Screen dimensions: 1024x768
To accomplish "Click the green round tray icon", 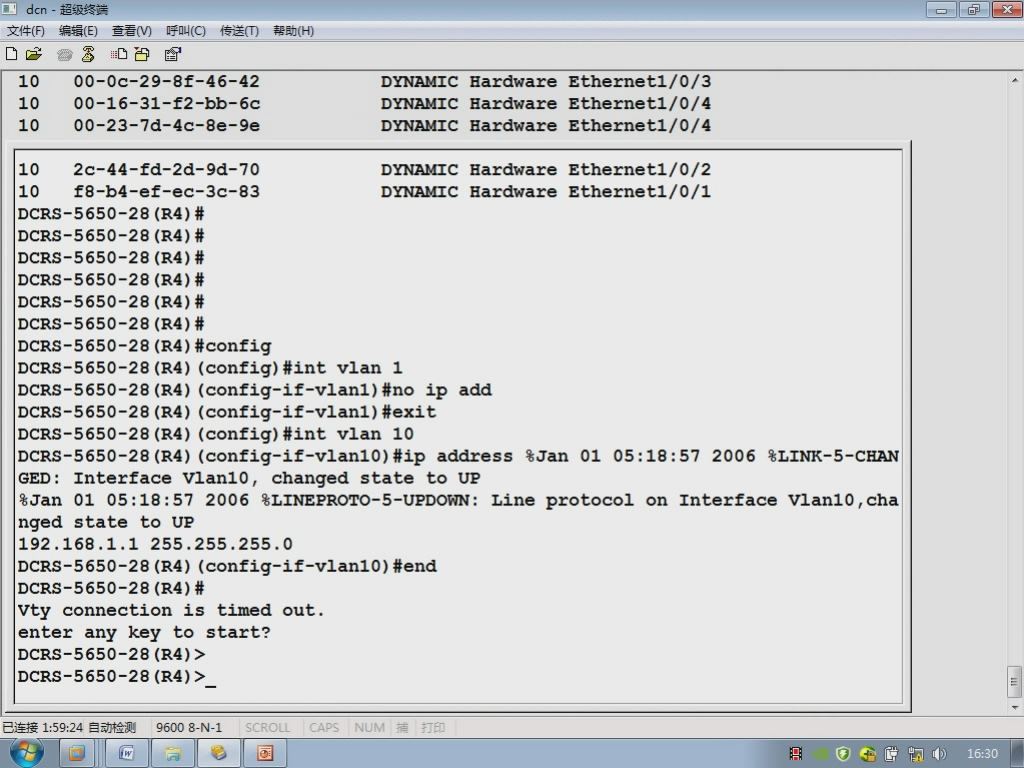I will pos(820,754).
